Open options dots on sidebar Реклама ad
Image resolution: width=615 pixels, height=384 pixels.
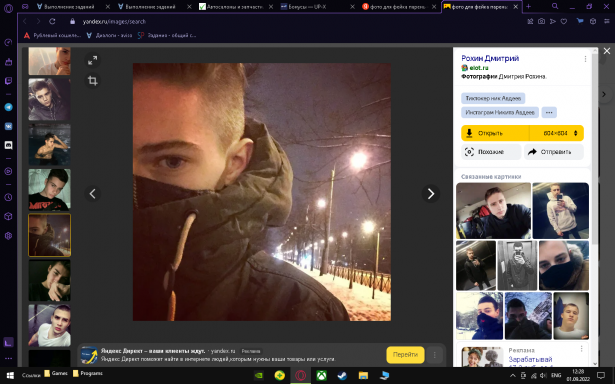(581, 349)
